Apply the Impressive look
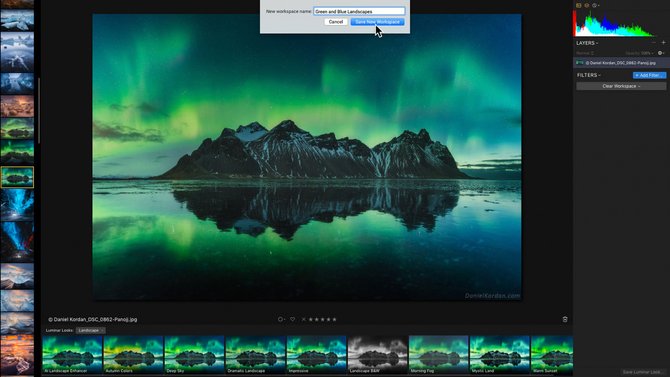This screenshot has width=670, height=377. (x=317, y=355)
